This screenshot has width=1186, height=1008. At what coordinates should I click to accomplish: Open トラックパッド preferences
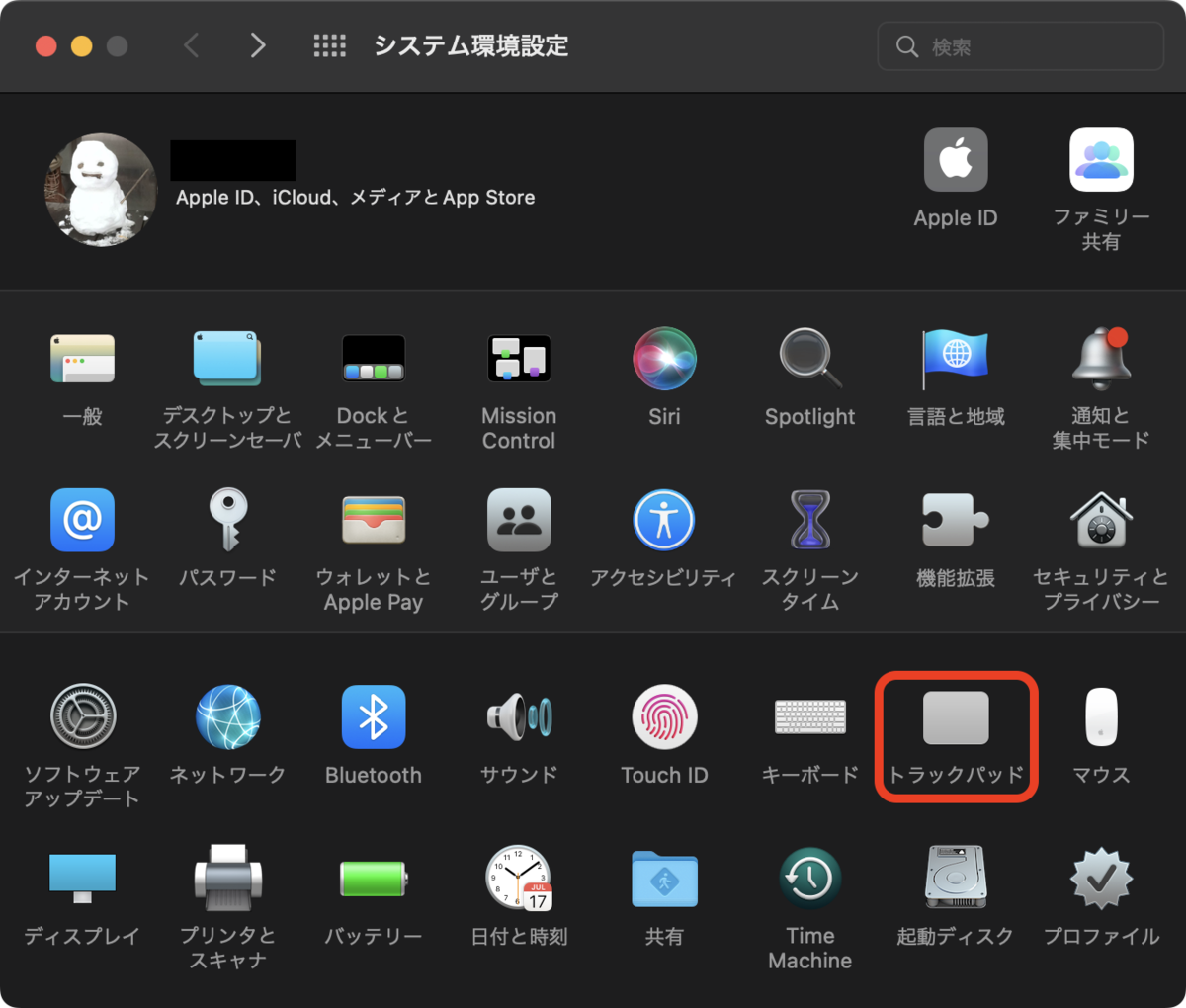pos(956,717)
